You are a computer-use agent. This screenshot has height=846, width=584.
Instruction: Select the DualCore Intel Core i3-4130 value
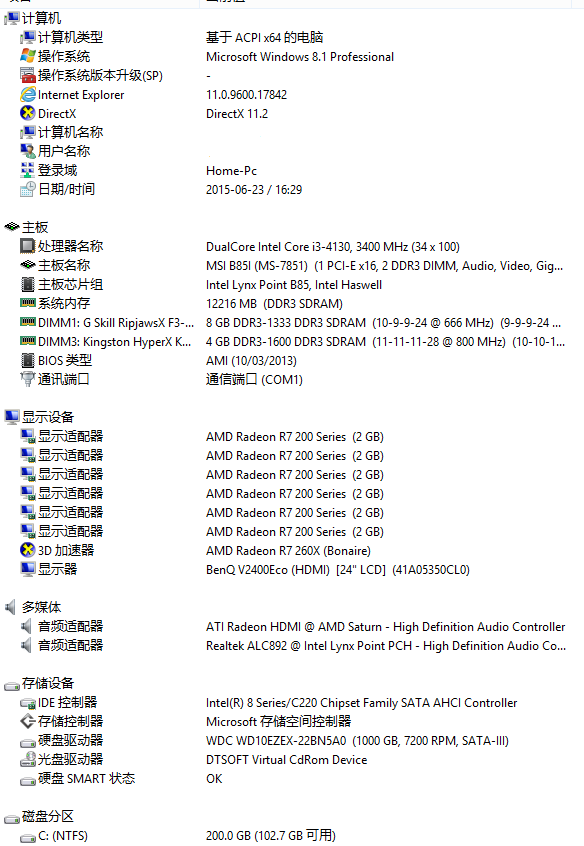pos(333,247)
